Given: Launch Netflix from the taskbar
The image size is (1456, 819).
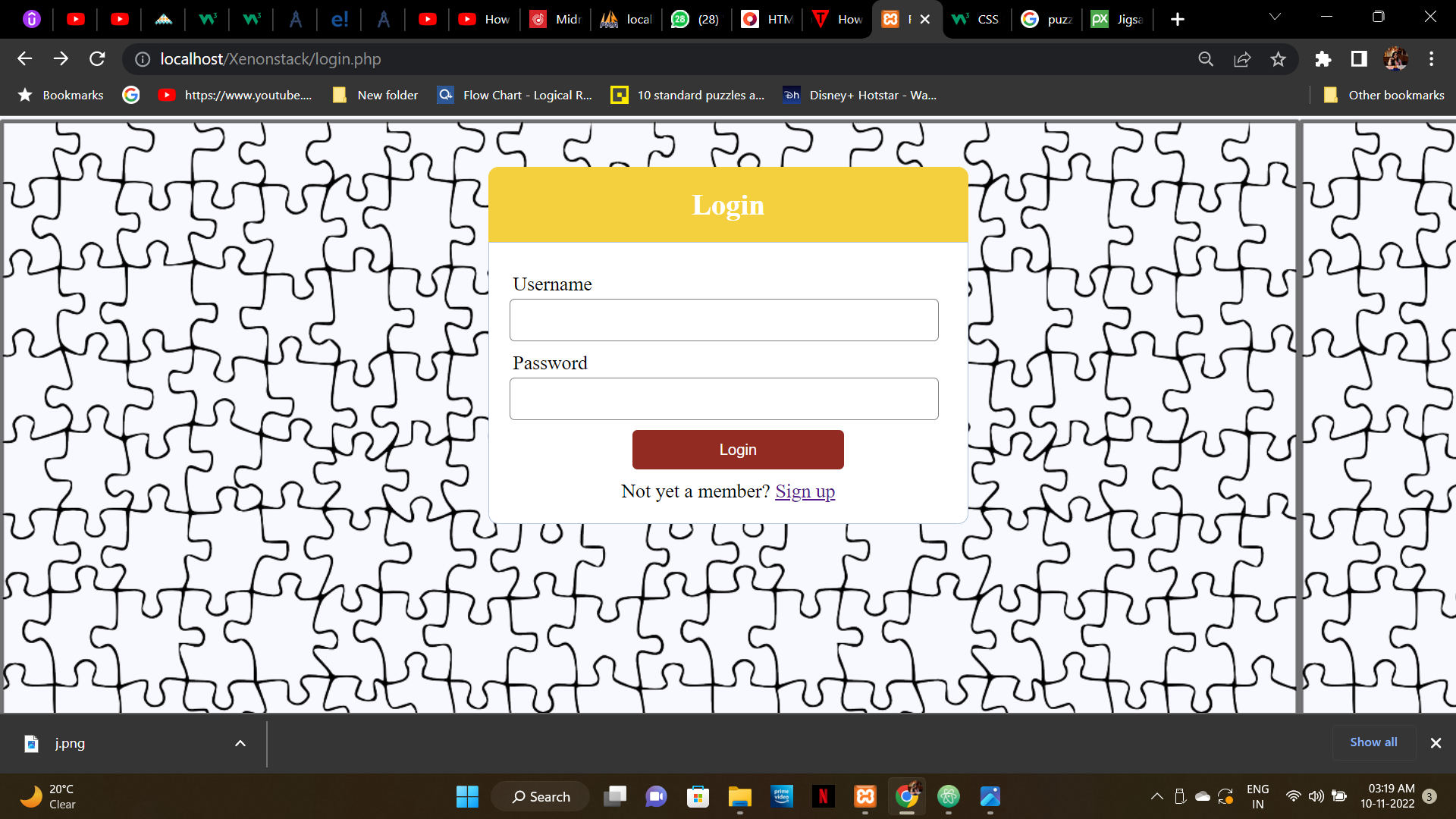Looking at the screenshot, I should tap(823, 796).
